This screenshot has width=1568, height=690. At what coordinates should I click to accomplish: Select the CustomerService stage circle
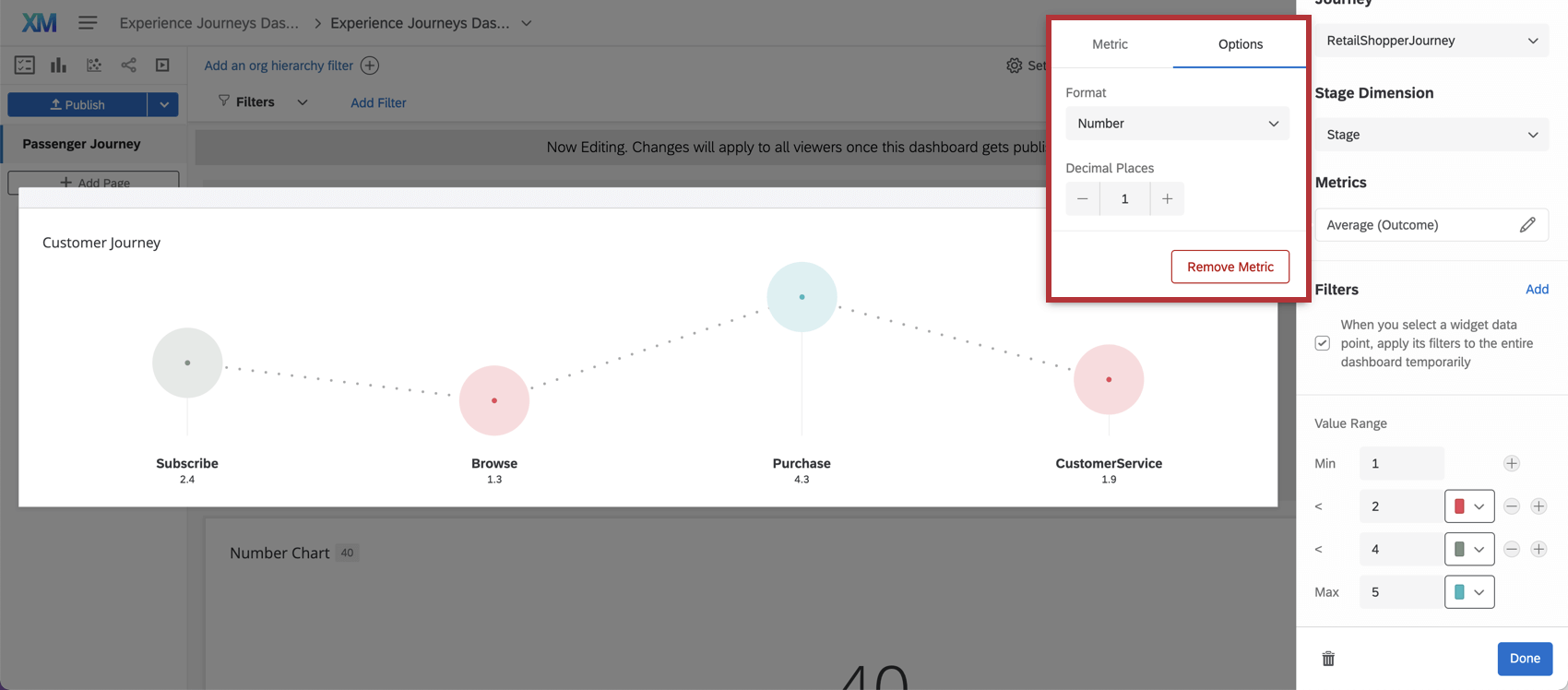click(1109, 379)
